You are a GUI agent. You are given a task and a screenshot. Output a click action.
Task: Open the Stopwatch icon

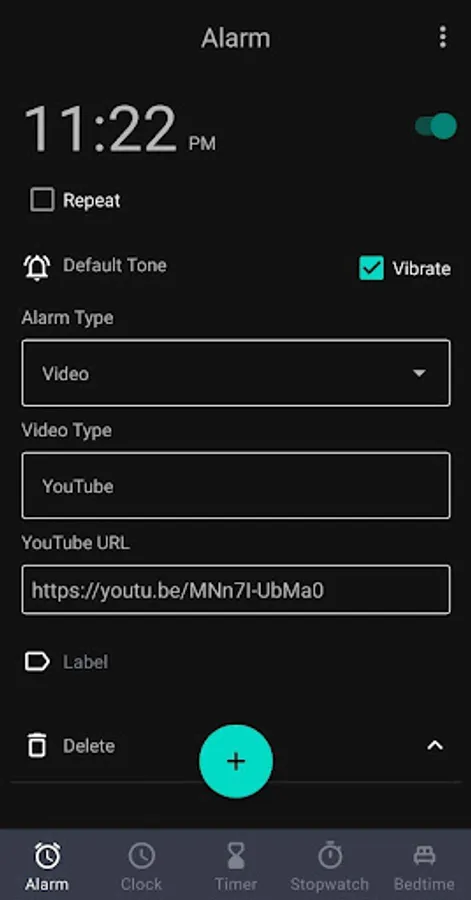pos(330,856)
